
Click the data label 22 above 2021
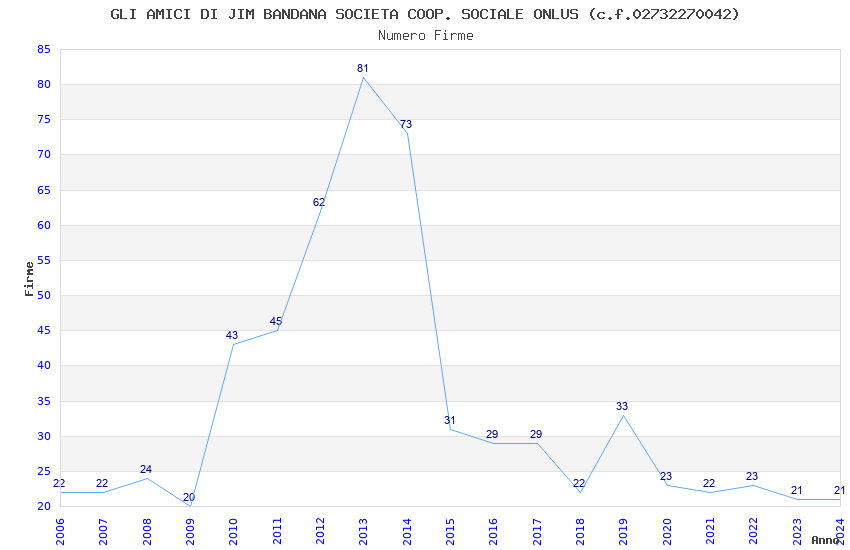(709, 483)
